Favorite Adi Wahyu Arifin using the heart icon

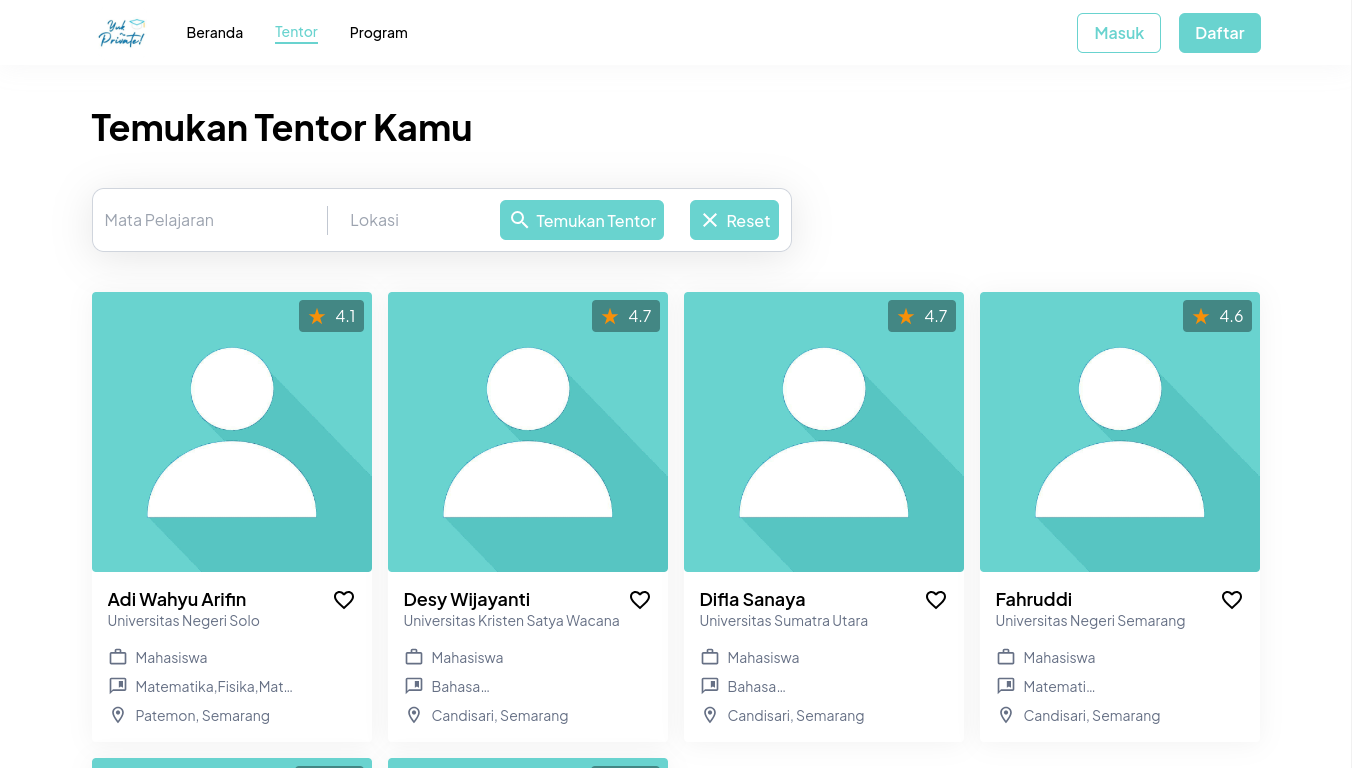343,599
